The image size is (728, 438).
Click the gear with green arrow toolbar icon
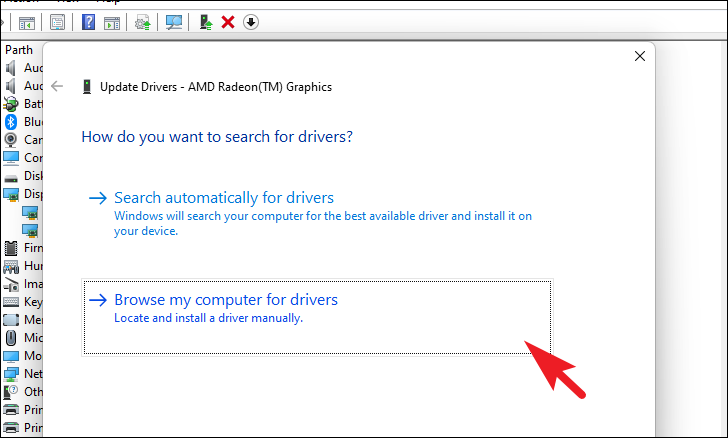143,22
